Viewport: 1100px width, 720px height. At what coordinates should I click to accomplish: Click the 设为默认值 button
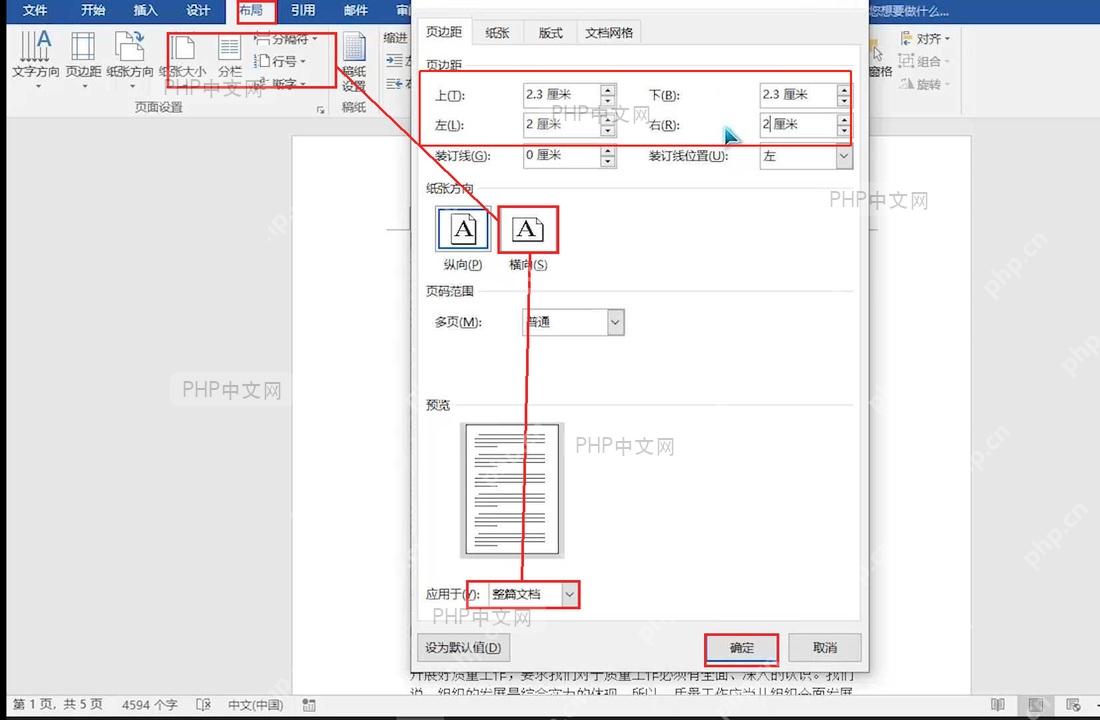(x=463, y=648)
